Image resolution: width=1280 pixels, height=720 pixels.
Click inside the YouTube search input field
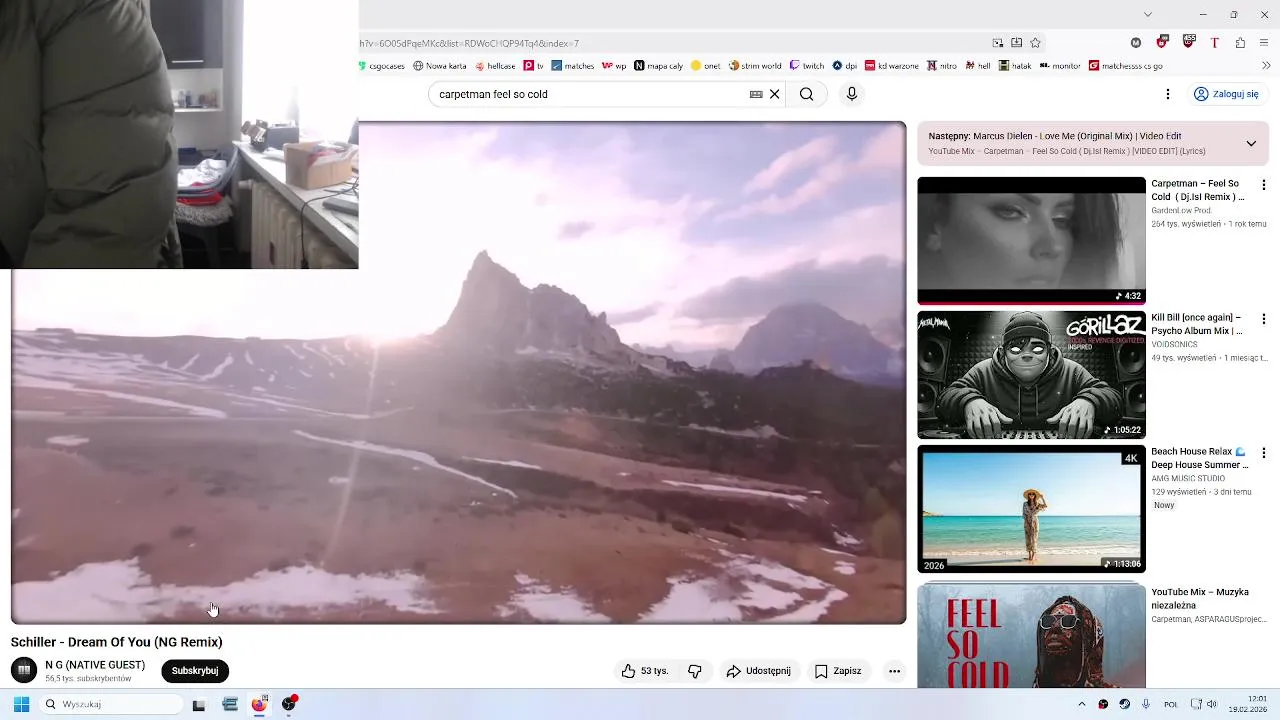click(590, 94)
